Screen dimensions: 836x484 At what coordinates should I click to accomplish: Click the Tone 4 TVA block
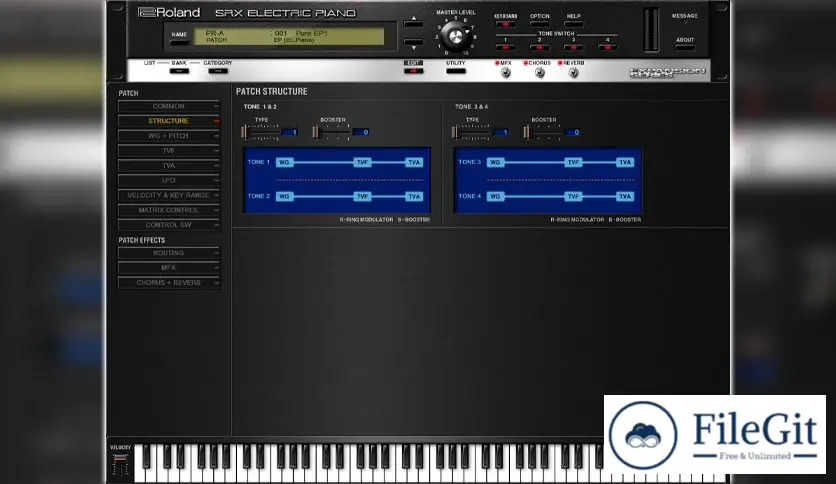(625, 197)
